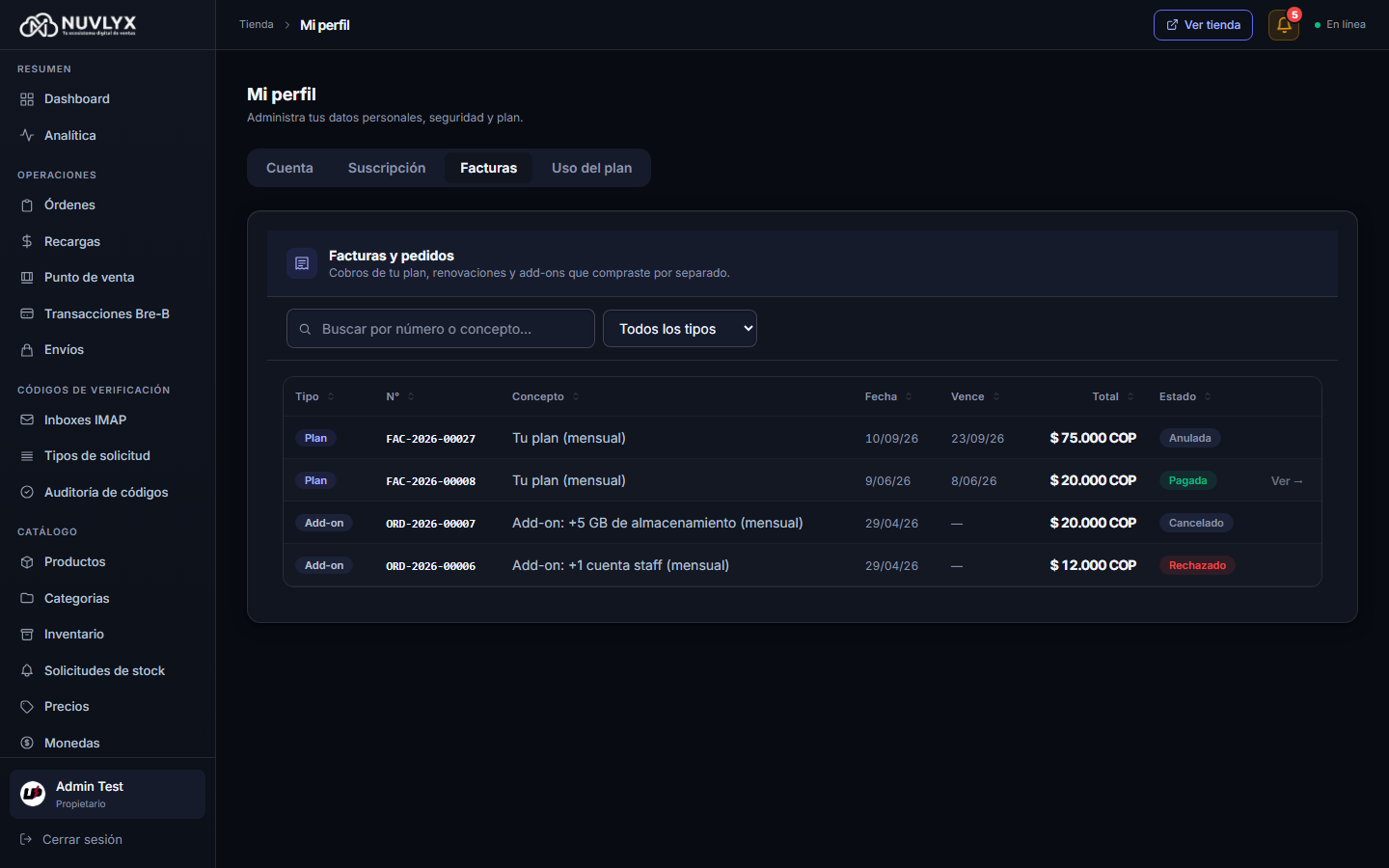This screenshot has height=868, width=1389.
Task: Click the Inventario archive icon
Action: point(27,635)
